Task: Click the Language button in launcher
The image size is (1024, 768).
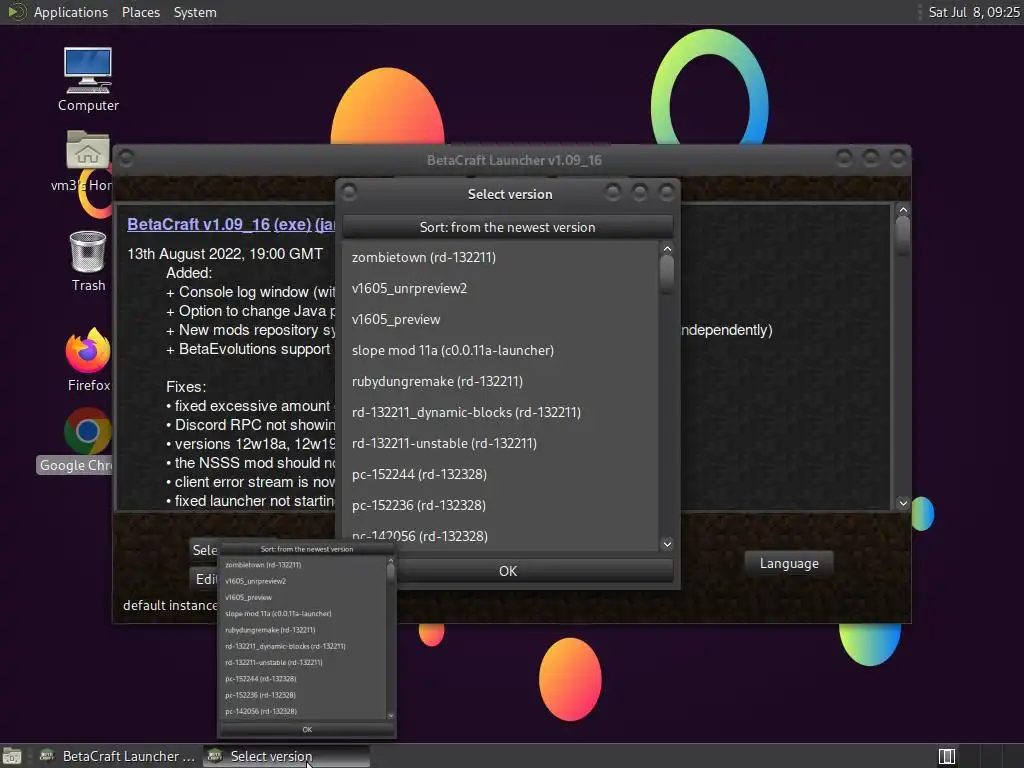Action: (789, 564)
